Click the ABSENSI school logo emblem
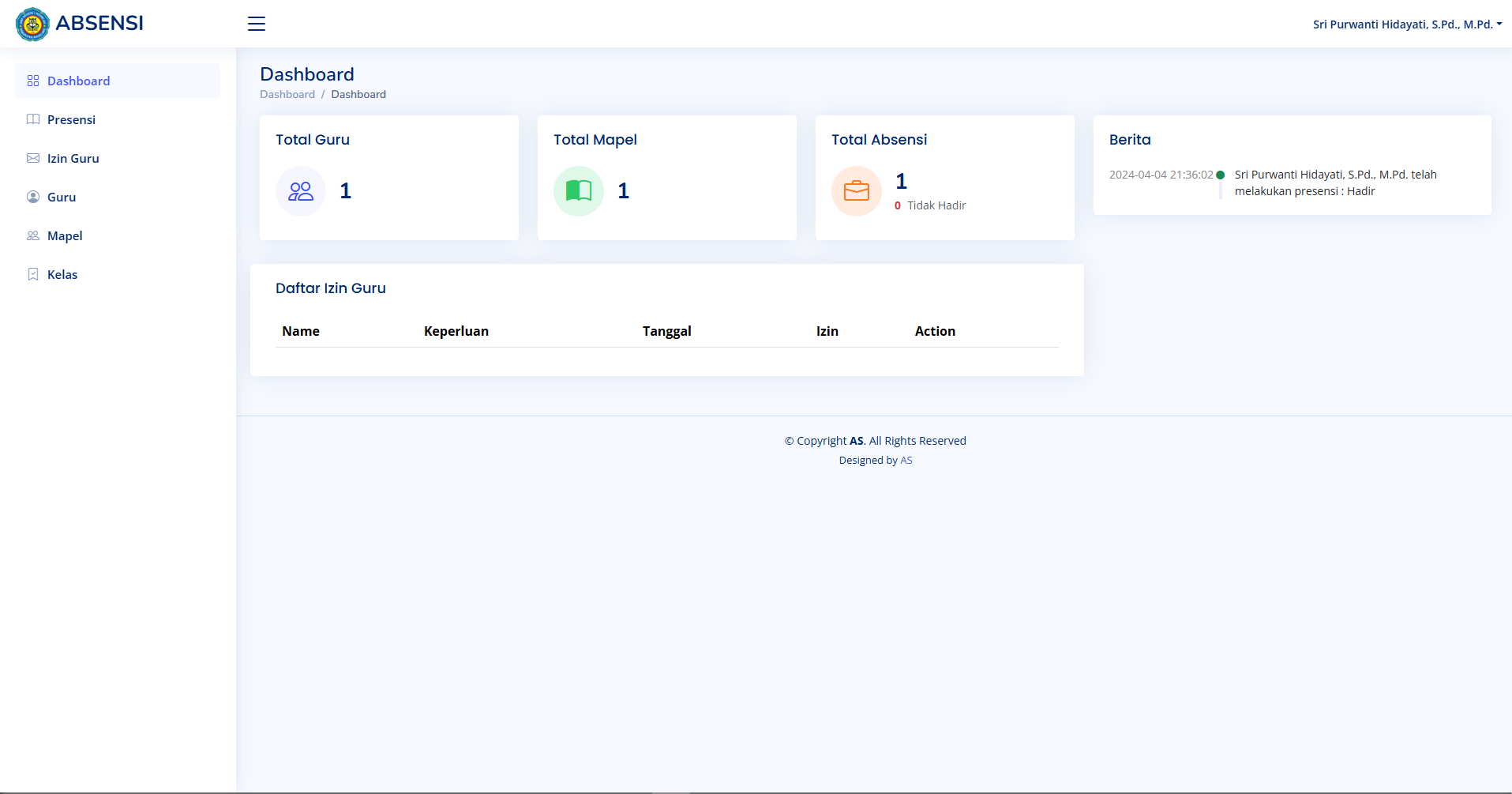Viewport: 1512px width, 794px height. (32, 24)
